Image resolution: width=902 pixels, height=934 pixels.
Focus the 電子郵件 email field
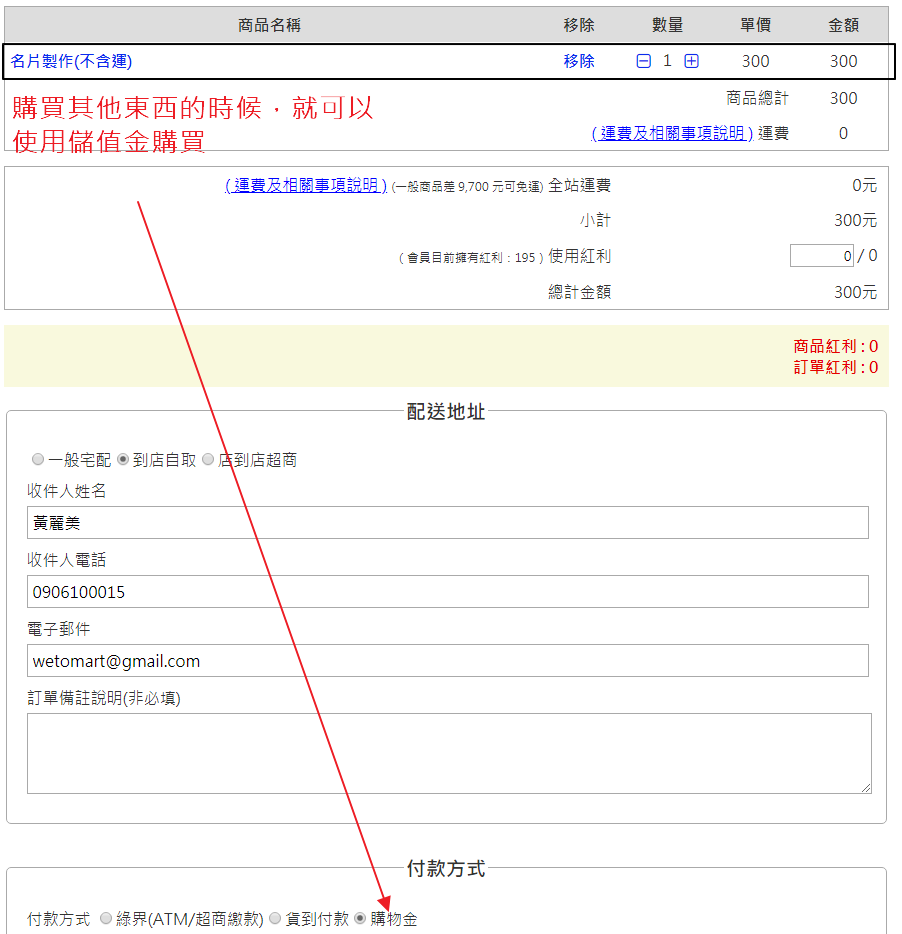click(x=447, y=661)
